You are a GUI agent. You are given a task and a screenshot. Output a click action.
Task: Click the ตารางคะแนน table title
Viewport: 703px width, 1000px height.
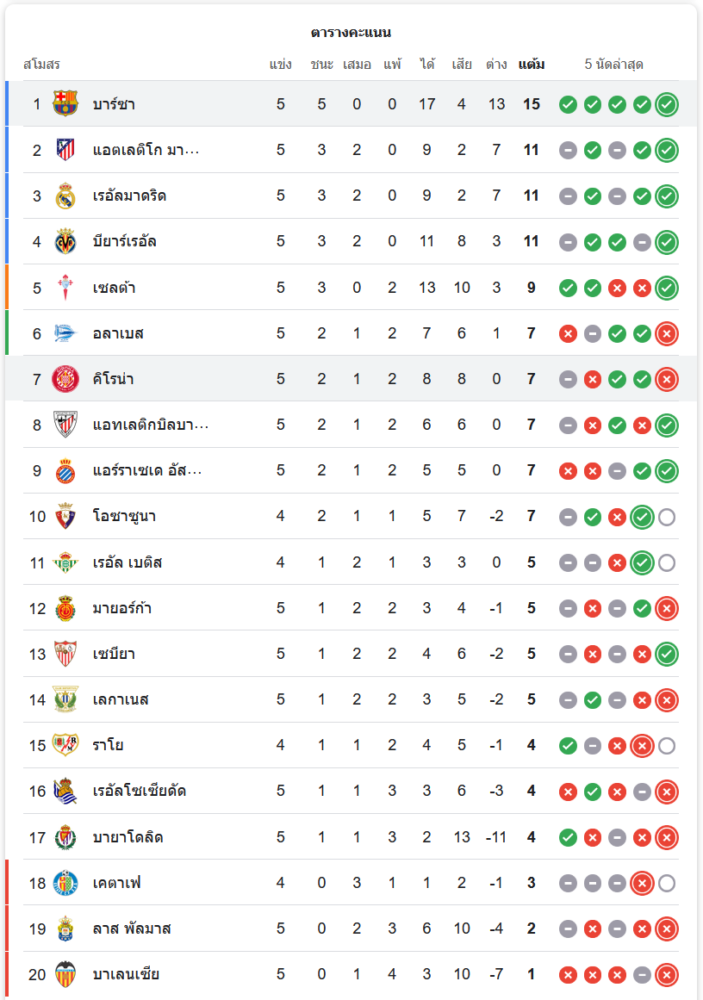pos(350,33)
